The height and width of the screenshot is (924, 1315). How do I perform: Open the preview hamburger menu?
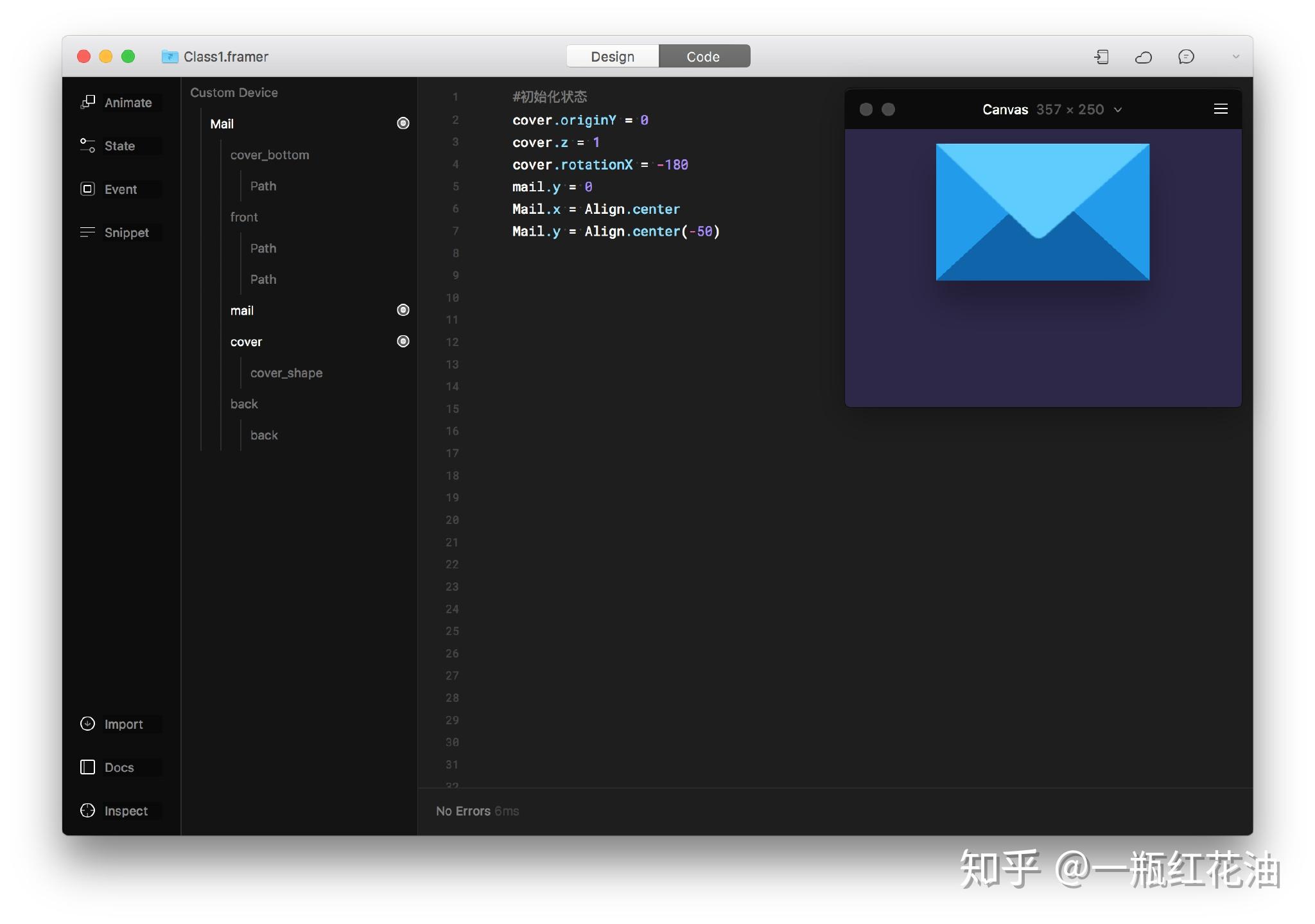tap(1221, 109)
